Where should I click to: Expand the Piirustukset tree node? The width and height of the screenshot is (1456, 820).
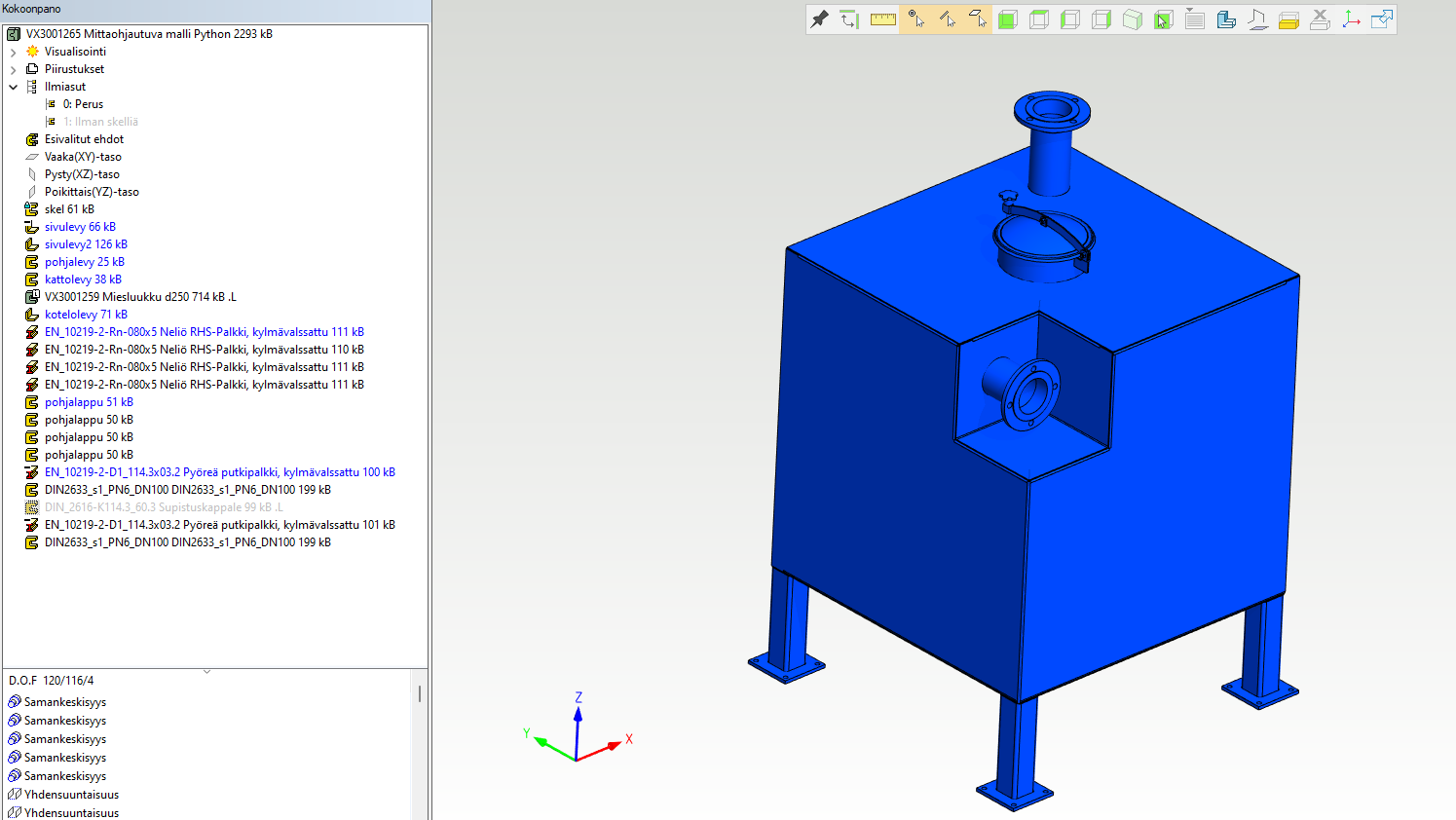click(14, 69)
